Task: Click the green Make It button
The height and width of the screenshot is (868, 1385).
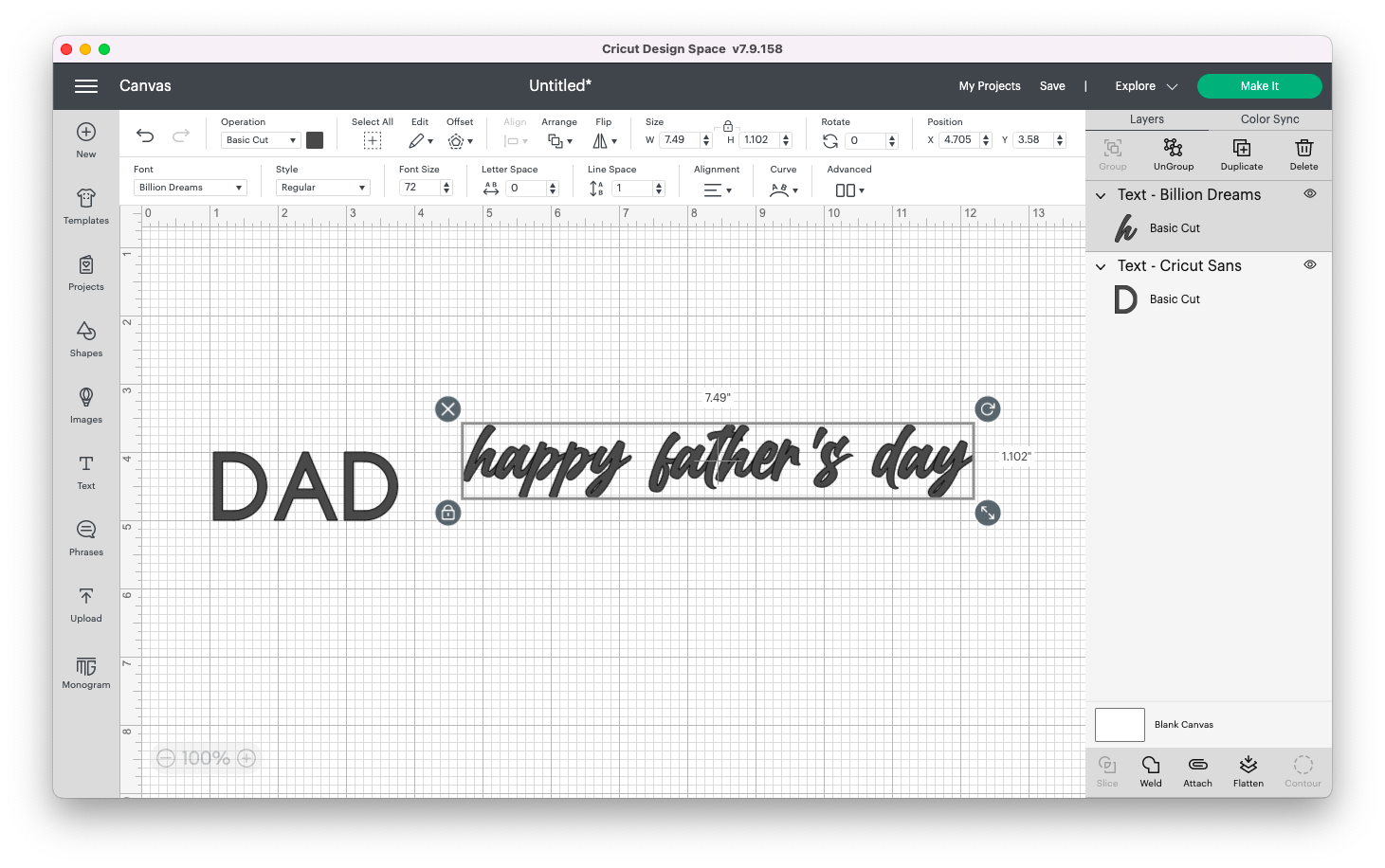Action: (1259, 85)
